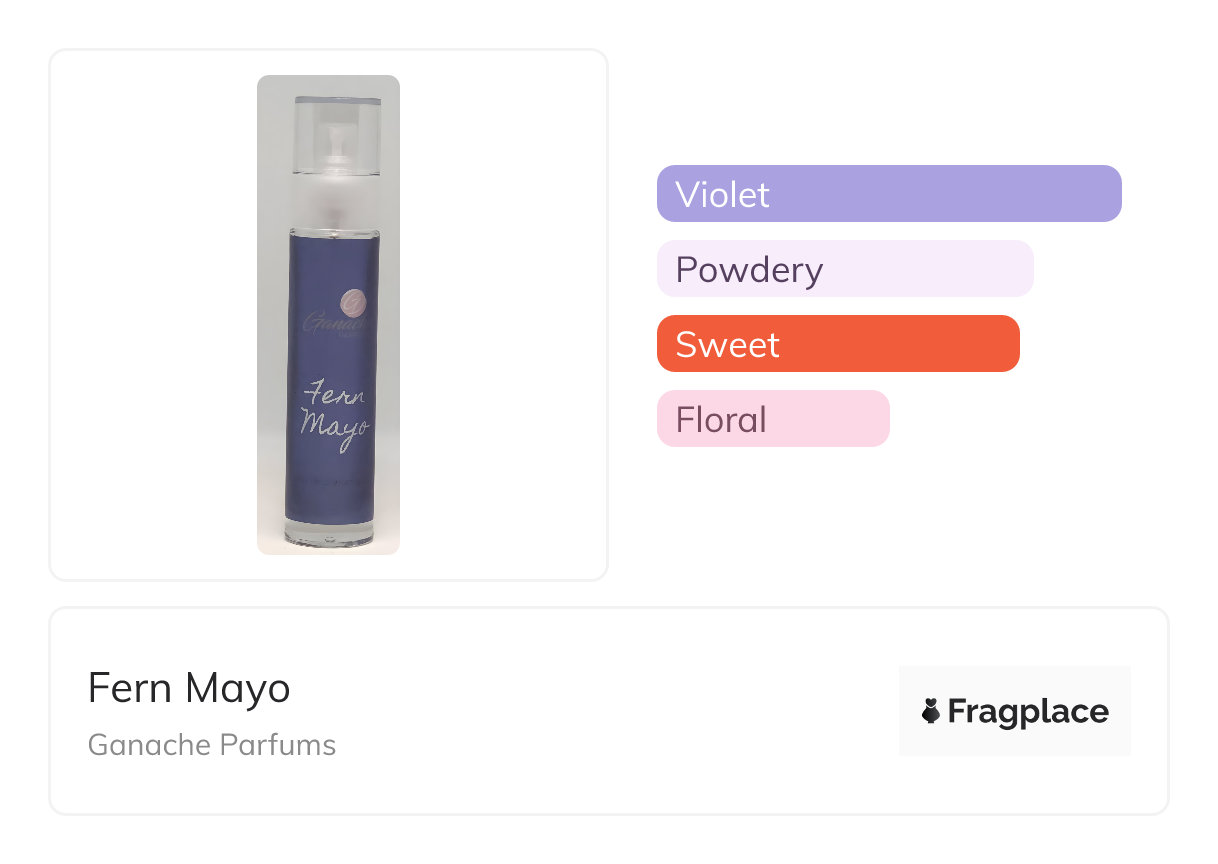Open the Fragplace logo link
This screenshot has height=864, width=1218.
tap(1014, 711)
